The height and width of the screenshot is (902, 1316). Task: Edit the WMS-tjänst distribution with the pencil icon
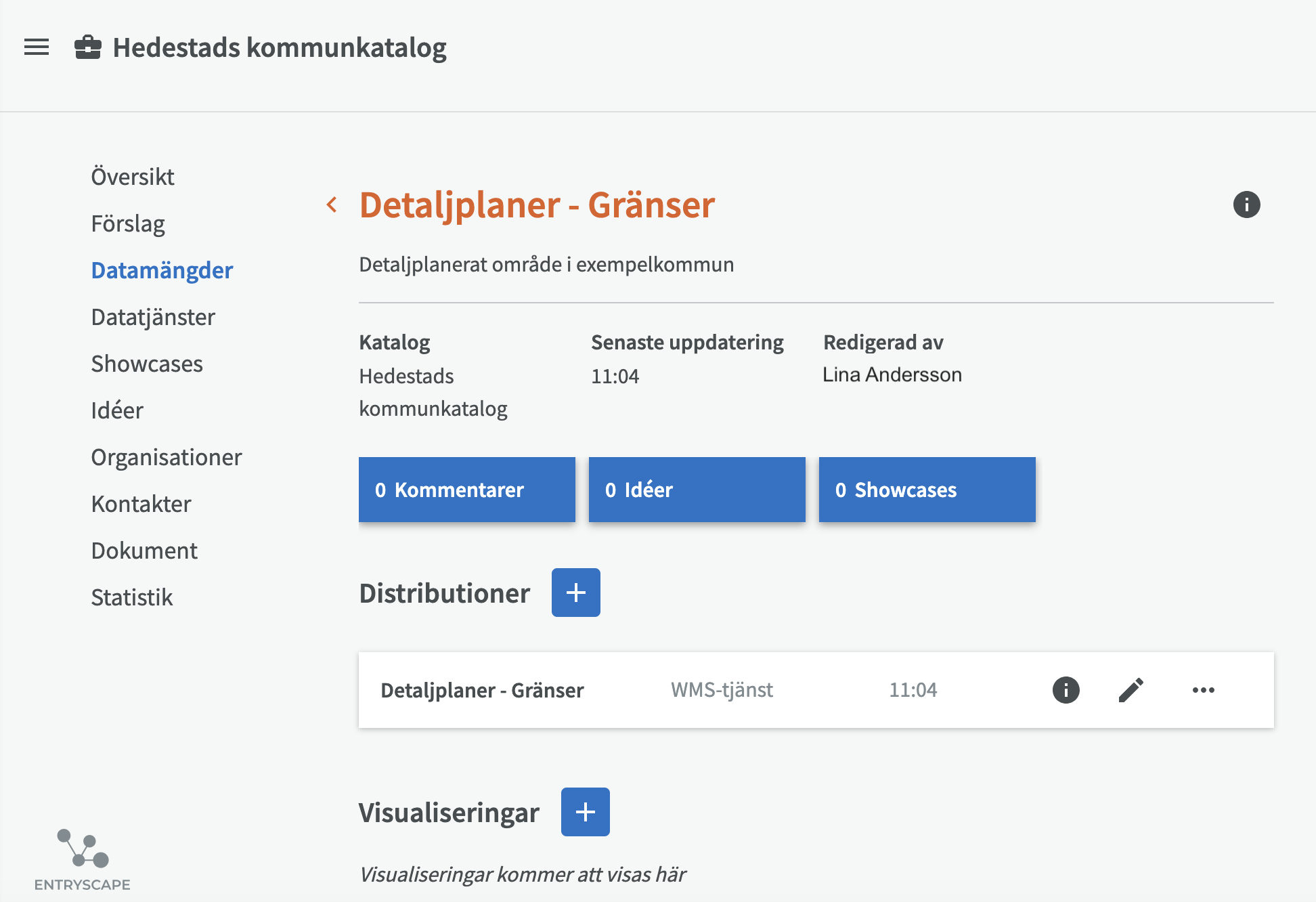(1131, 690)
